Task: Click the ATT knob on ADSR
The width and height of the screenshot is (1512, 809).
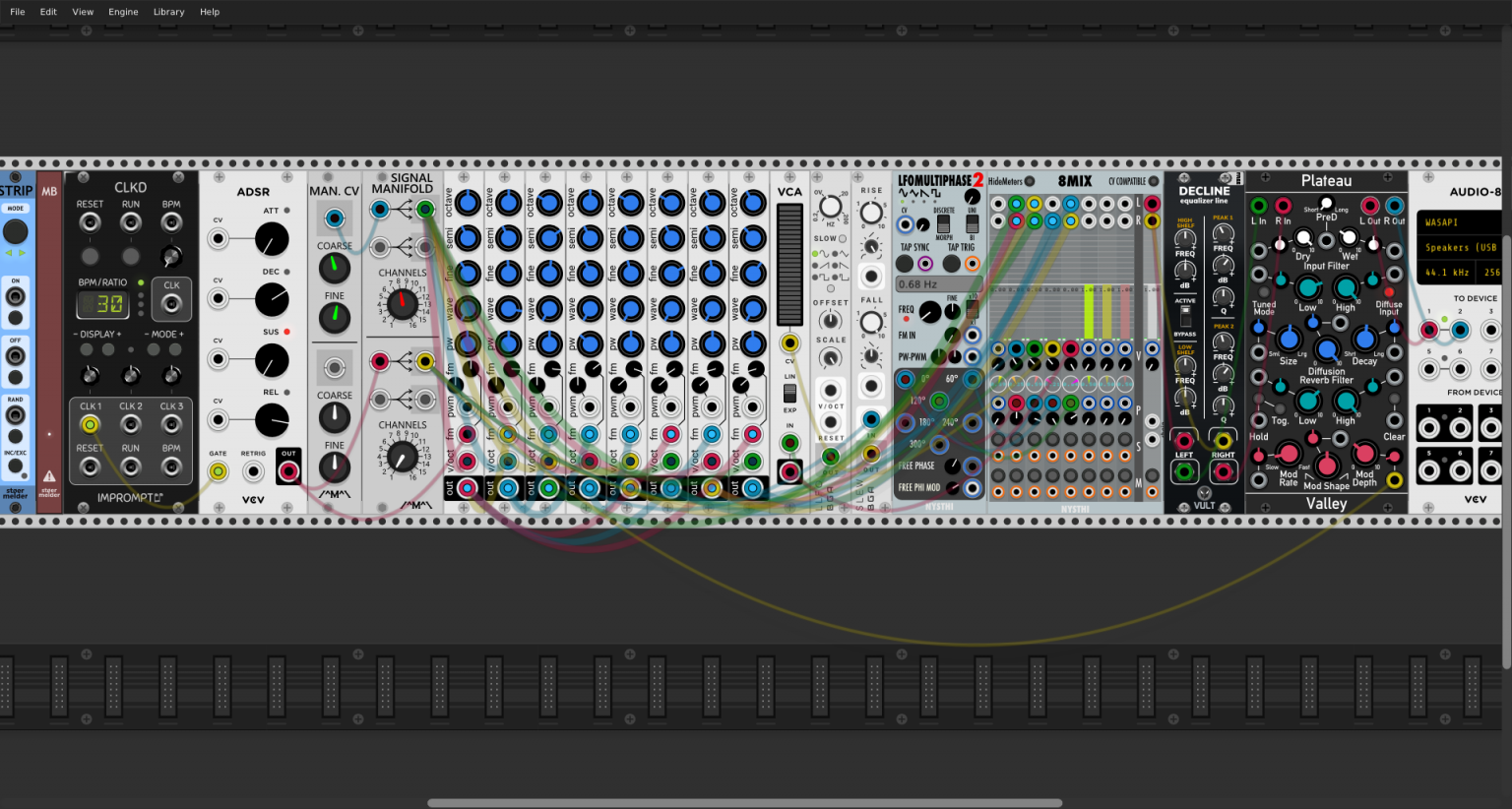Action: pos(272,239)
